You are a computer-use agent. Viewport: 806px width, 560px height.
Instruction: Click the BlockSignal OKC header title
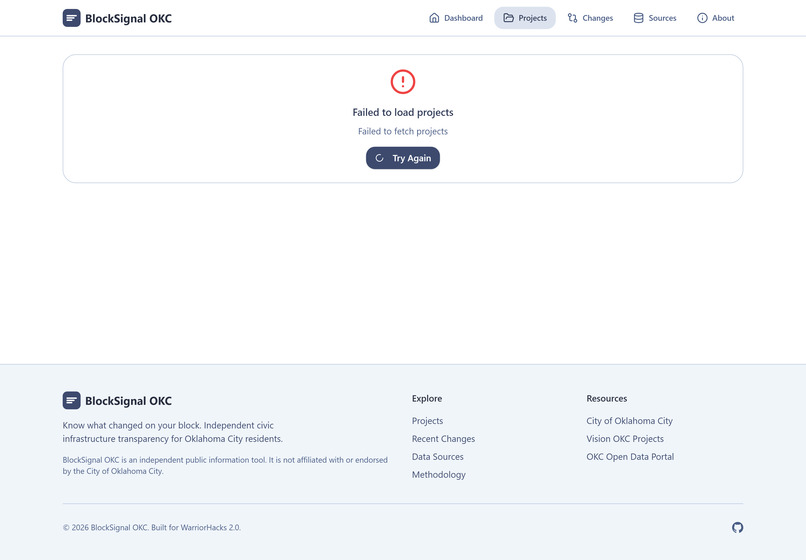pos(129,19)
